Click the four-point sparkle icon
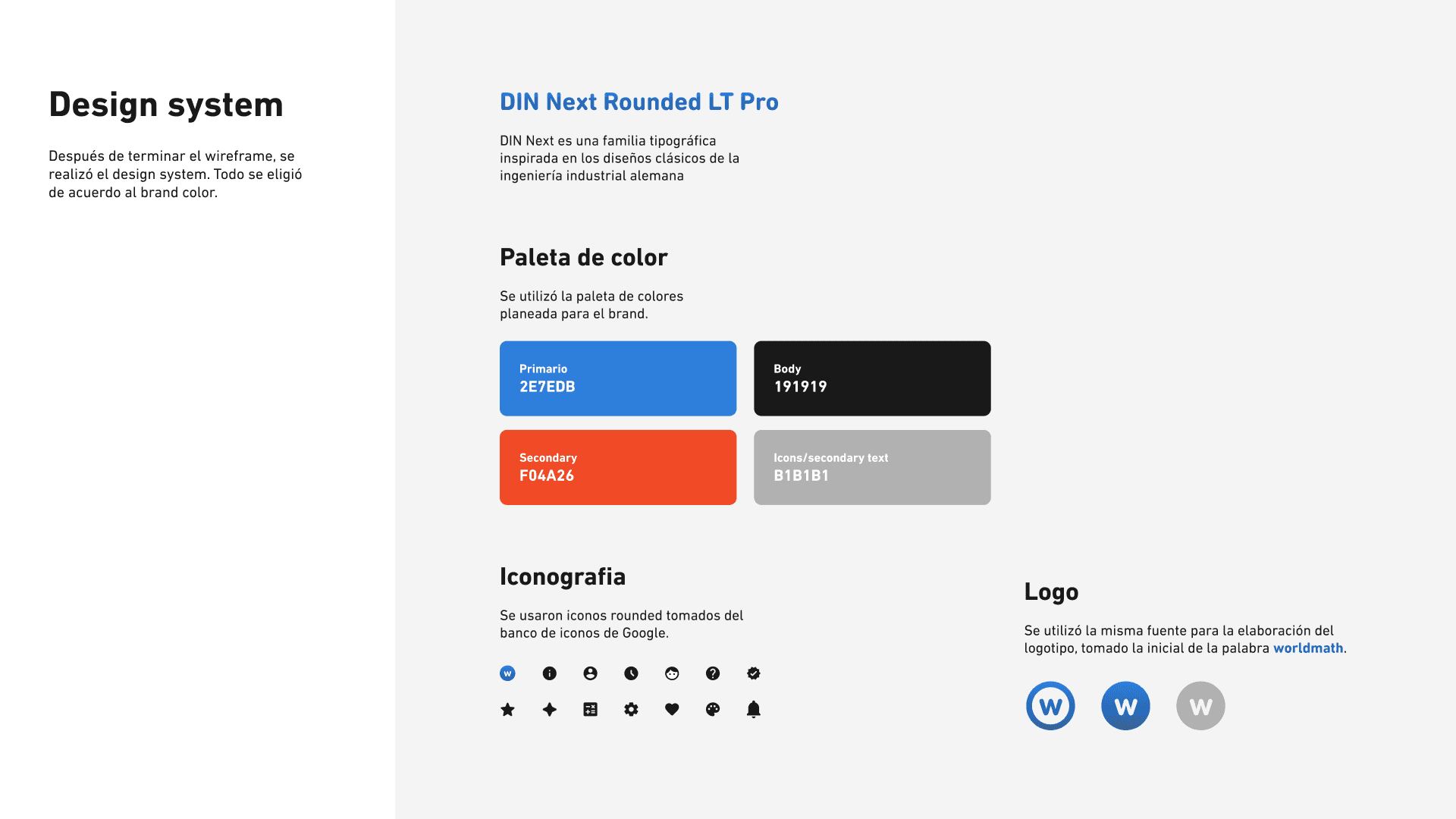Viewport: 1456px width, 819px height. (x=550, y=710)
